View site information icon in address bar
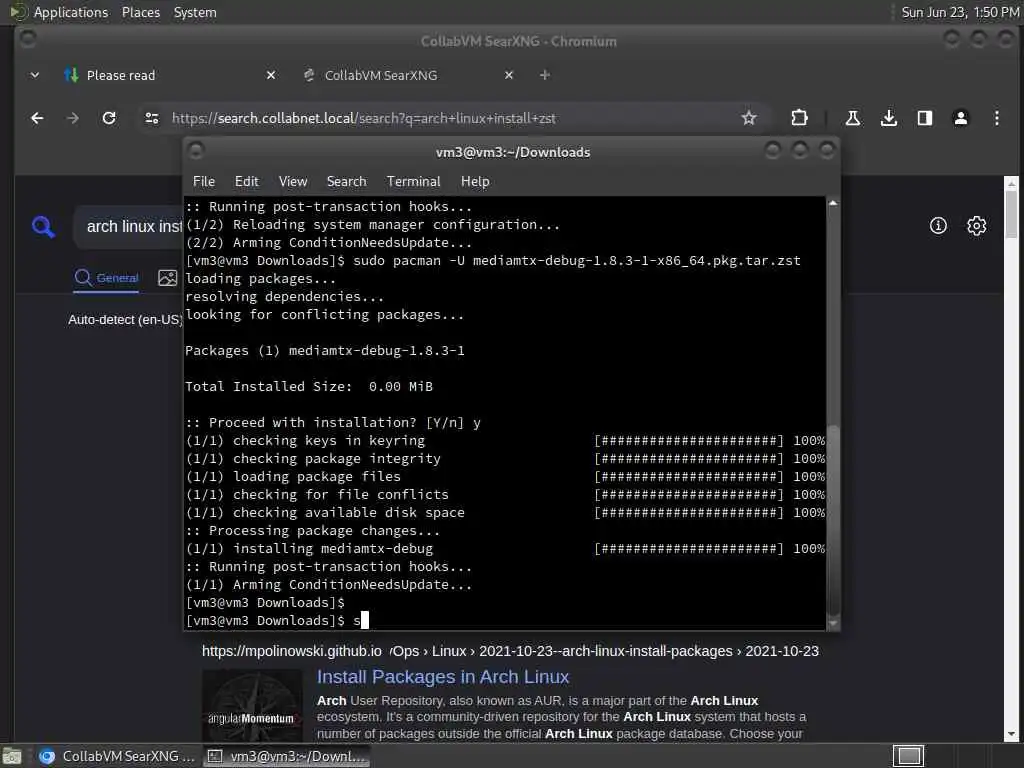 (x=152, y=118)
